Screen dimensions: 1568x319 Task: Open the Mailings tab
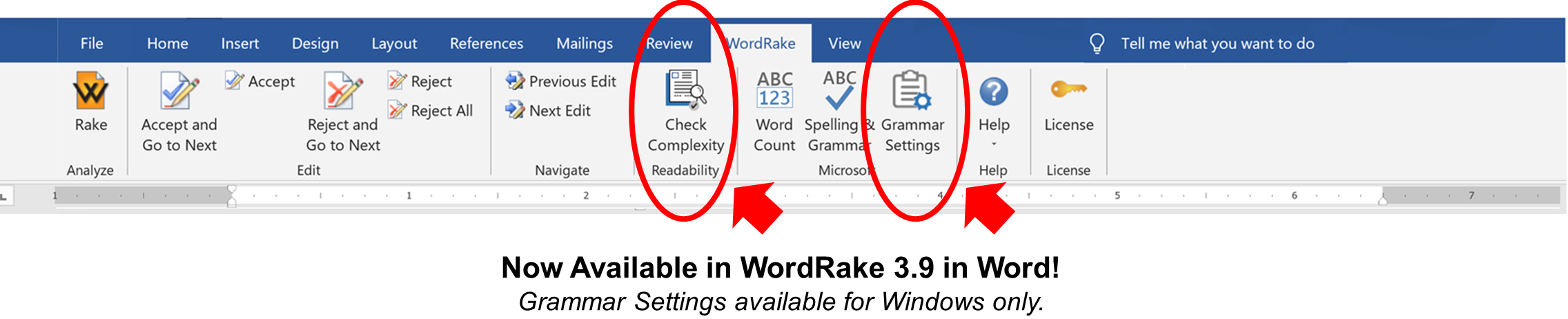pos(584,43)
